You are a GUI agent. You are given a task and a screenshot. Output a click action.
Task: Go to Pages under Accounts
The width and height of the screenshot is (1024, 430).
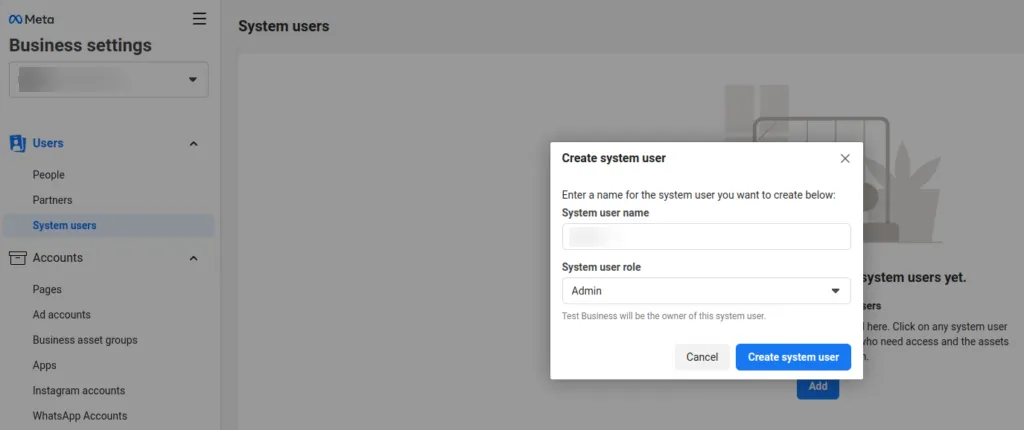point(47,290)
